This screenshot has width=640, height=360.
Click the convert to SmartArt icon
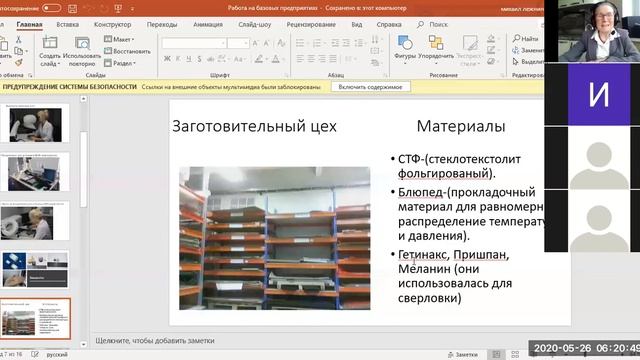(x=375, y=62)
